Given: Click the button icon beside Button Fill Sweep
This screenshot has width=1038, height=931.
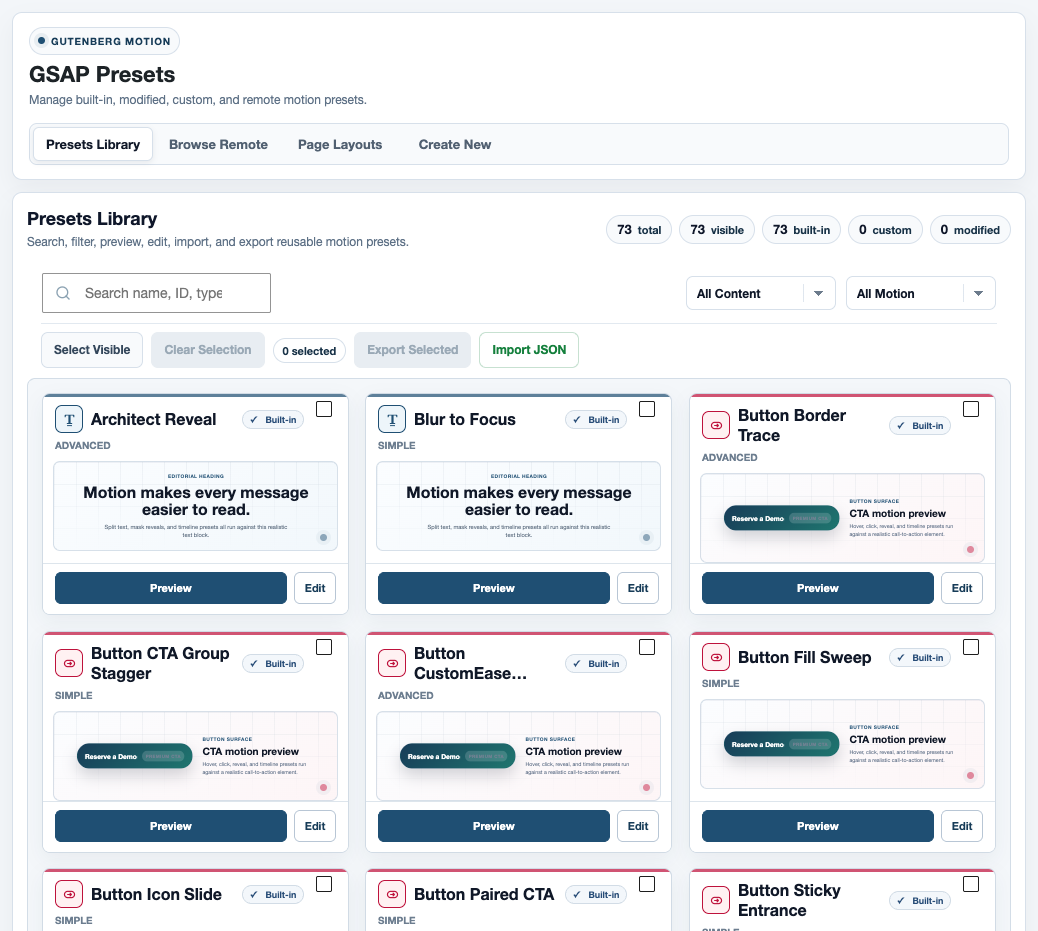Looking at the screenshot, I should coord(716,658).
